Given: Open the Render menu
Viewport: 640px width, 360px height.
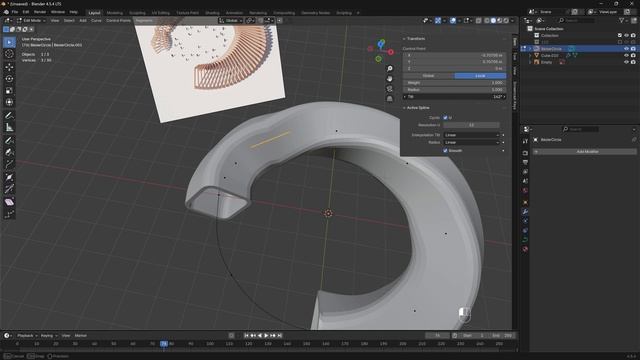Looking at the screenshot, I should click(40, 12).
